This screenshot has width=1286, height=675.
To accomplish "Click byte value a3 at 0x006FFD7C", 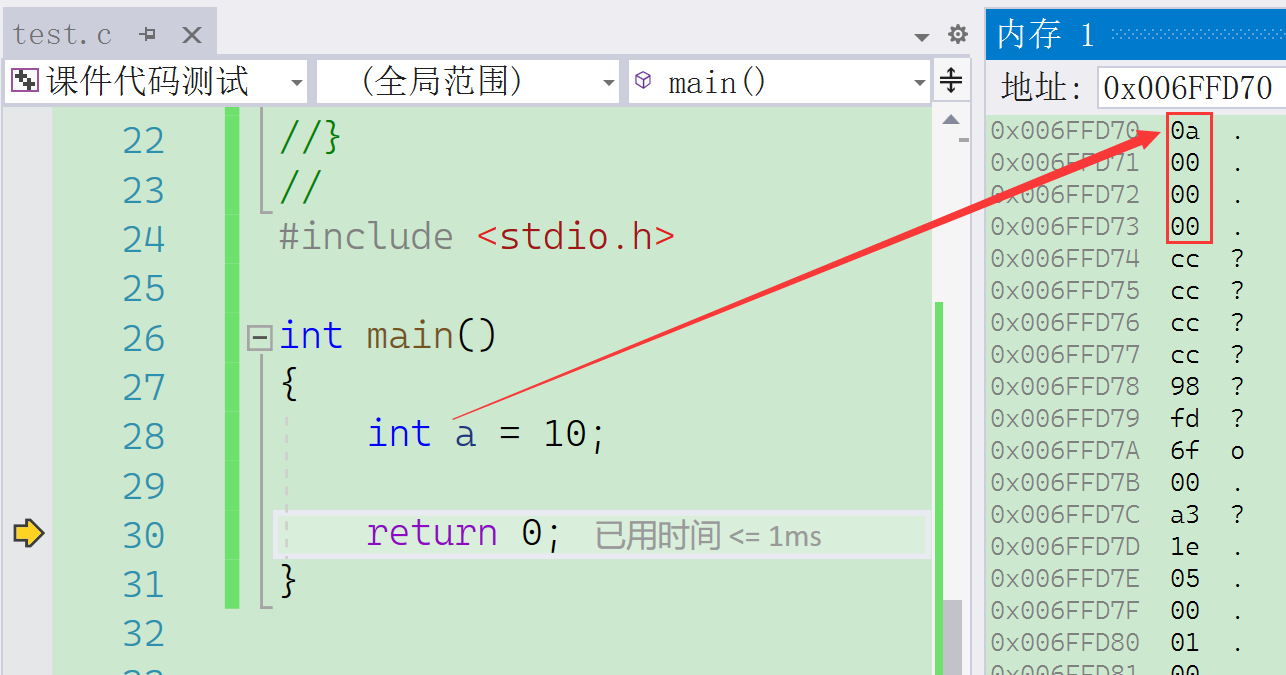I will point(1185,514).
